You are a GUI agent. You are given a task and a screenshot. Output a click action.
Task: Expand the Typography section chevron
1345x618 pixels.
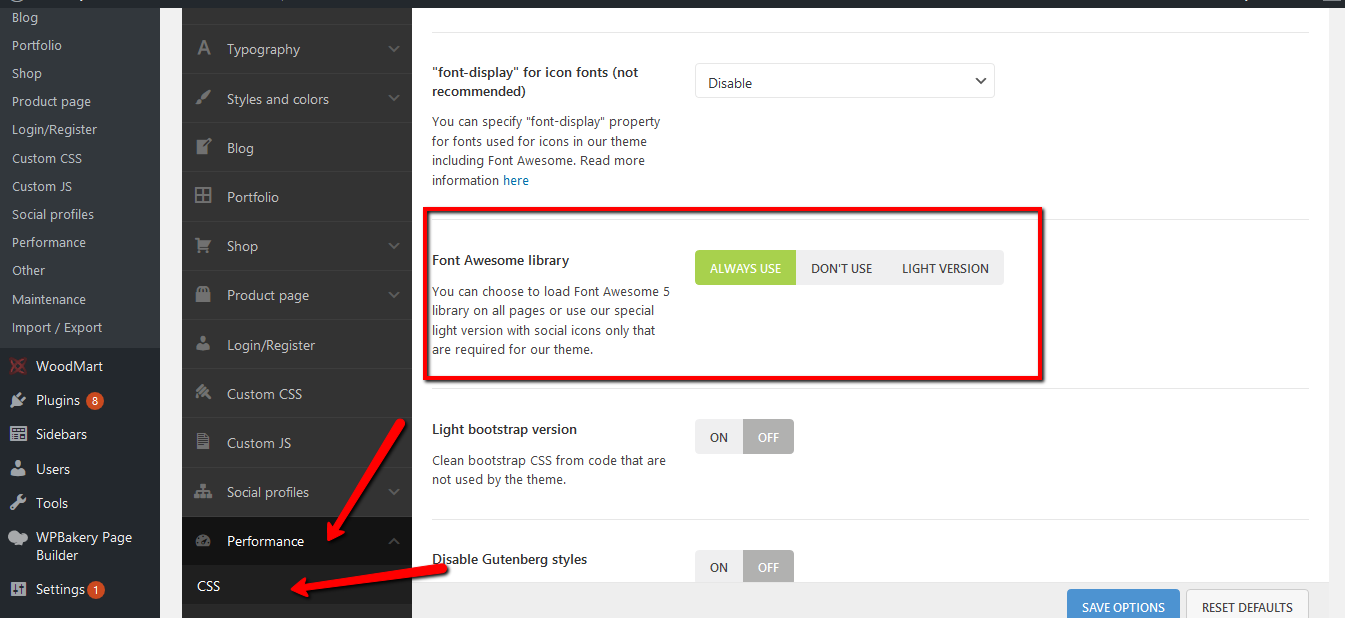[394, 49]
